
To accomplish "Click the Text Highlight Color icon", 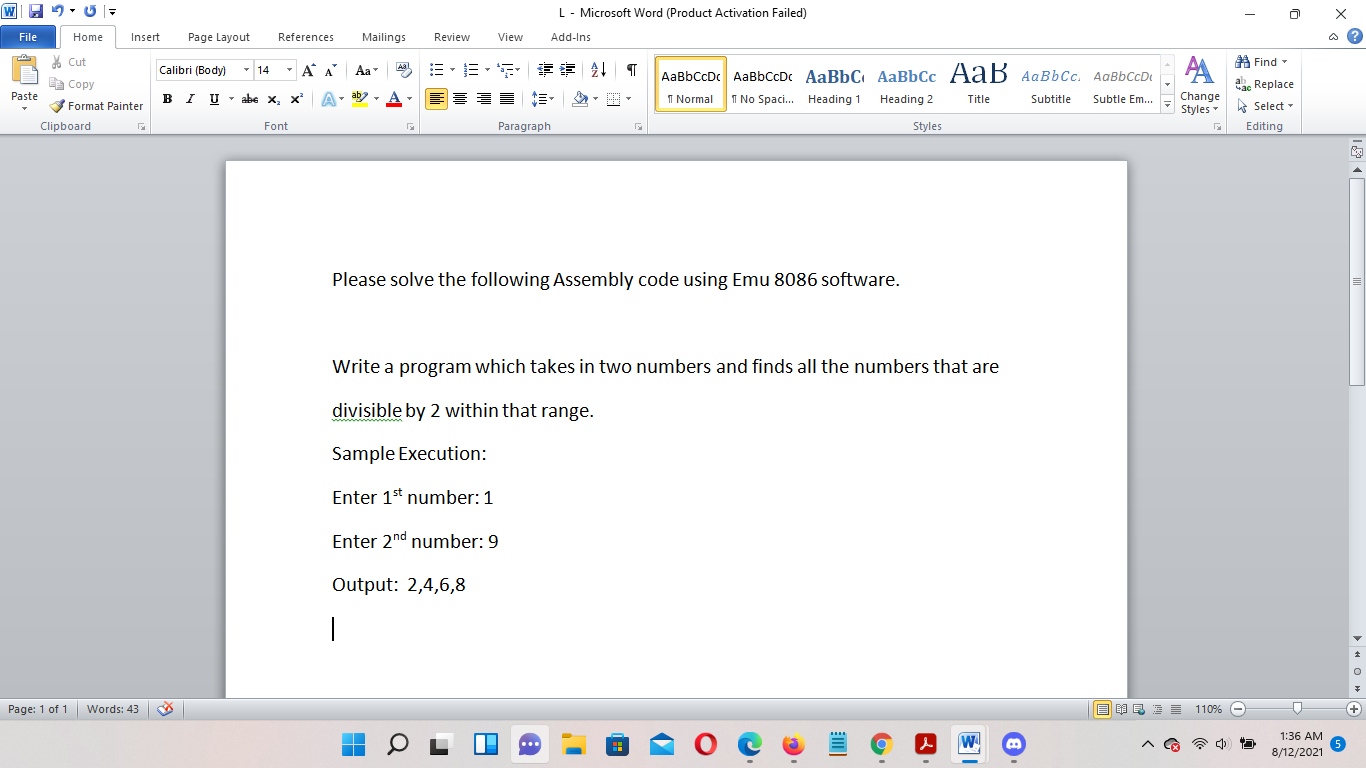I will [360, 99].
